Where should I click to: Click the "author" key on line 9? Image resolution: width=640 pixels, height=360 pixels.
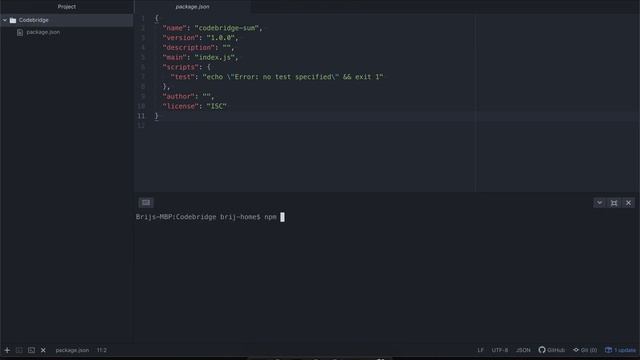(x=178, y=97)
